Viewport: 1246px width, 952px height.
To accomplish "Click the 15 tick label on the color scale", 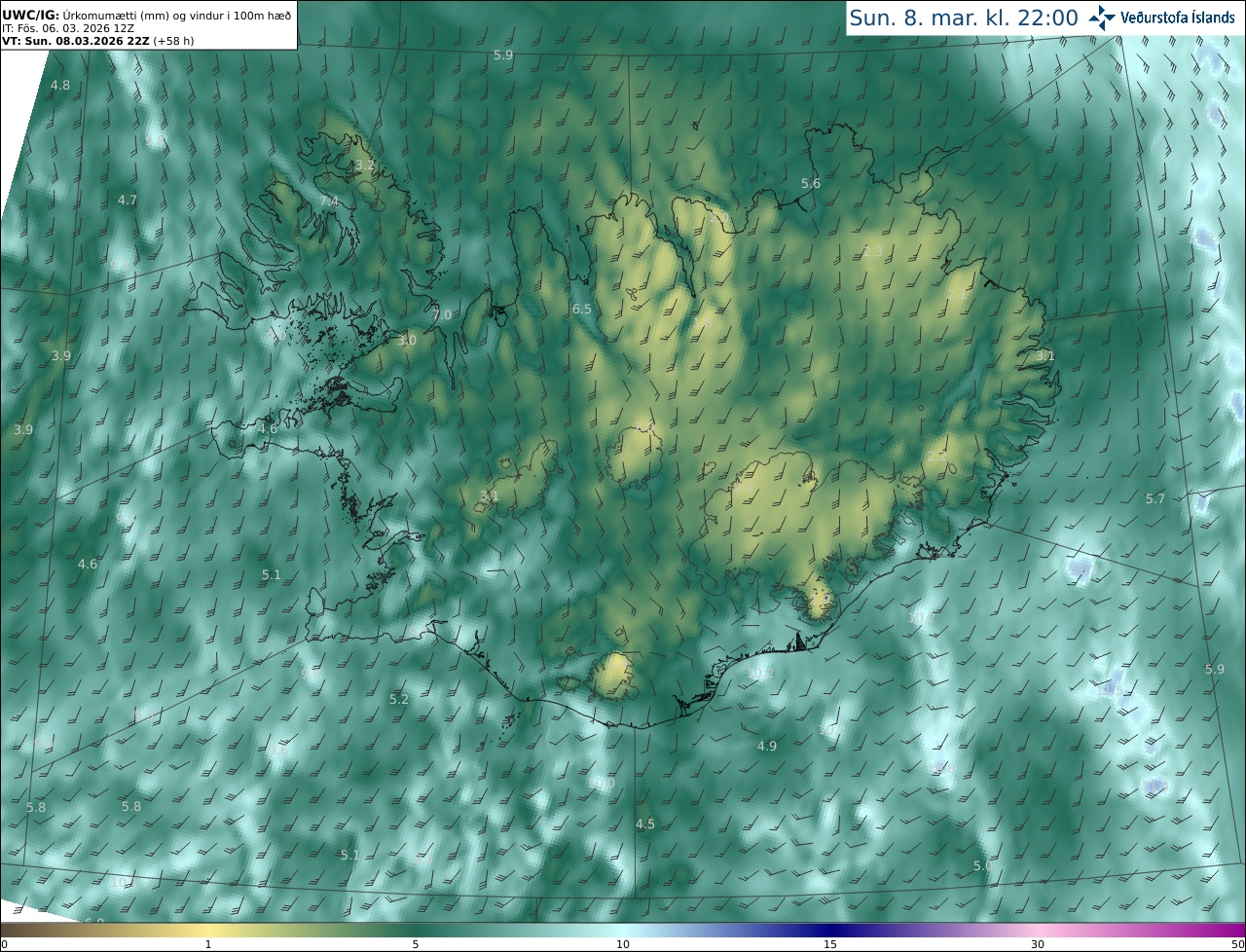I will pos(830,944).
